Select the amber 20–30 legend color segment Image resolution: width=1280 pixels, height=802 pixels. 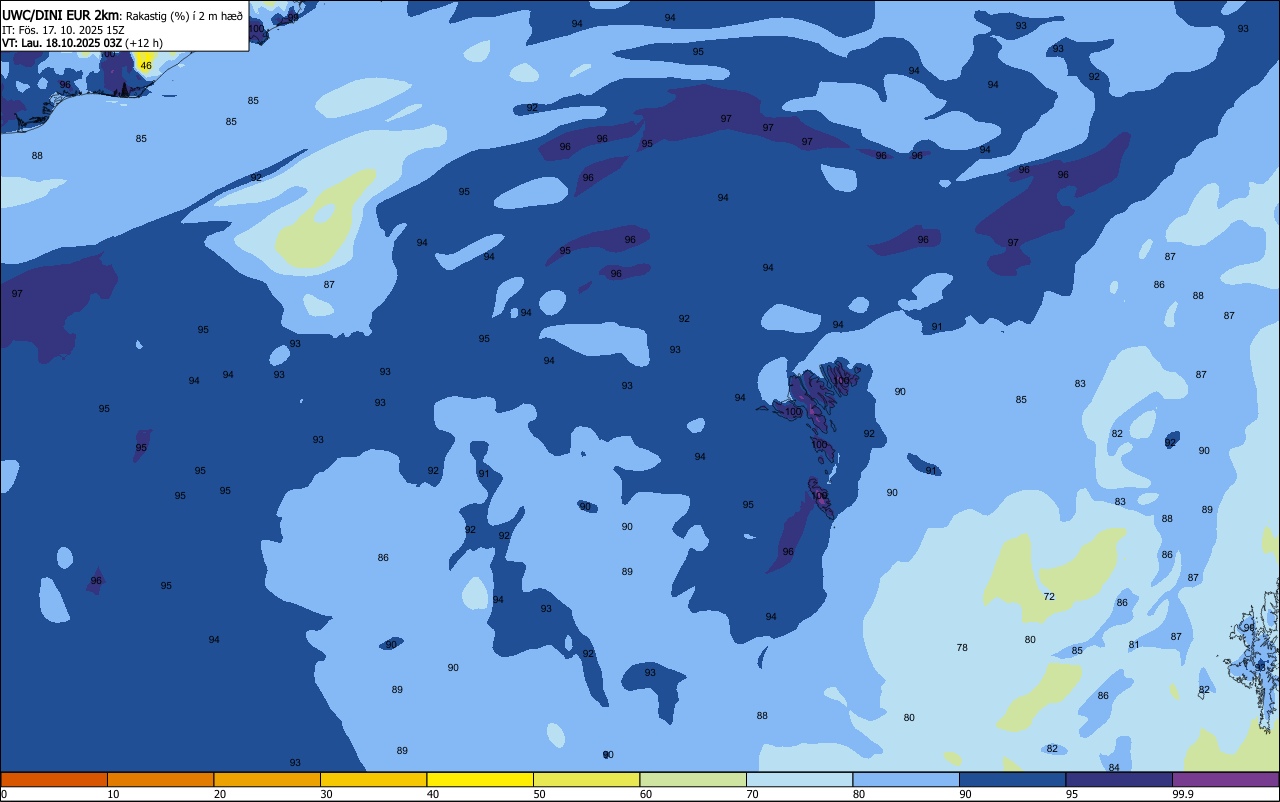(x=267, y=779)
